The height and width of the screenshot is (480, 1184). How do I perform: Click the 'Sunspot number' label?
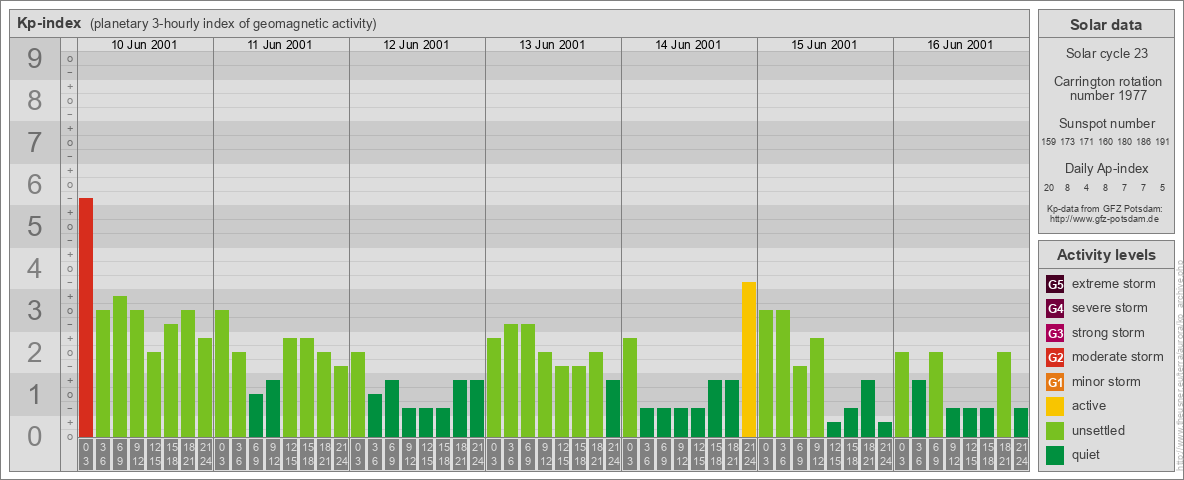coord(1106,124)
